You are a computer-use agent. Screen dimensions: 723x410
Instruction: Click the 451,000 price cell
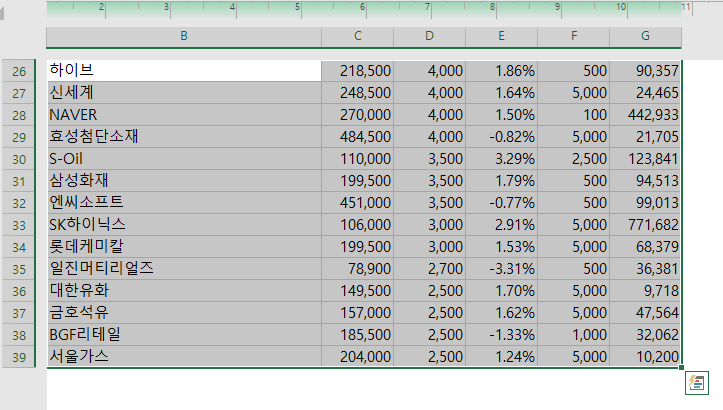[357, 202]
